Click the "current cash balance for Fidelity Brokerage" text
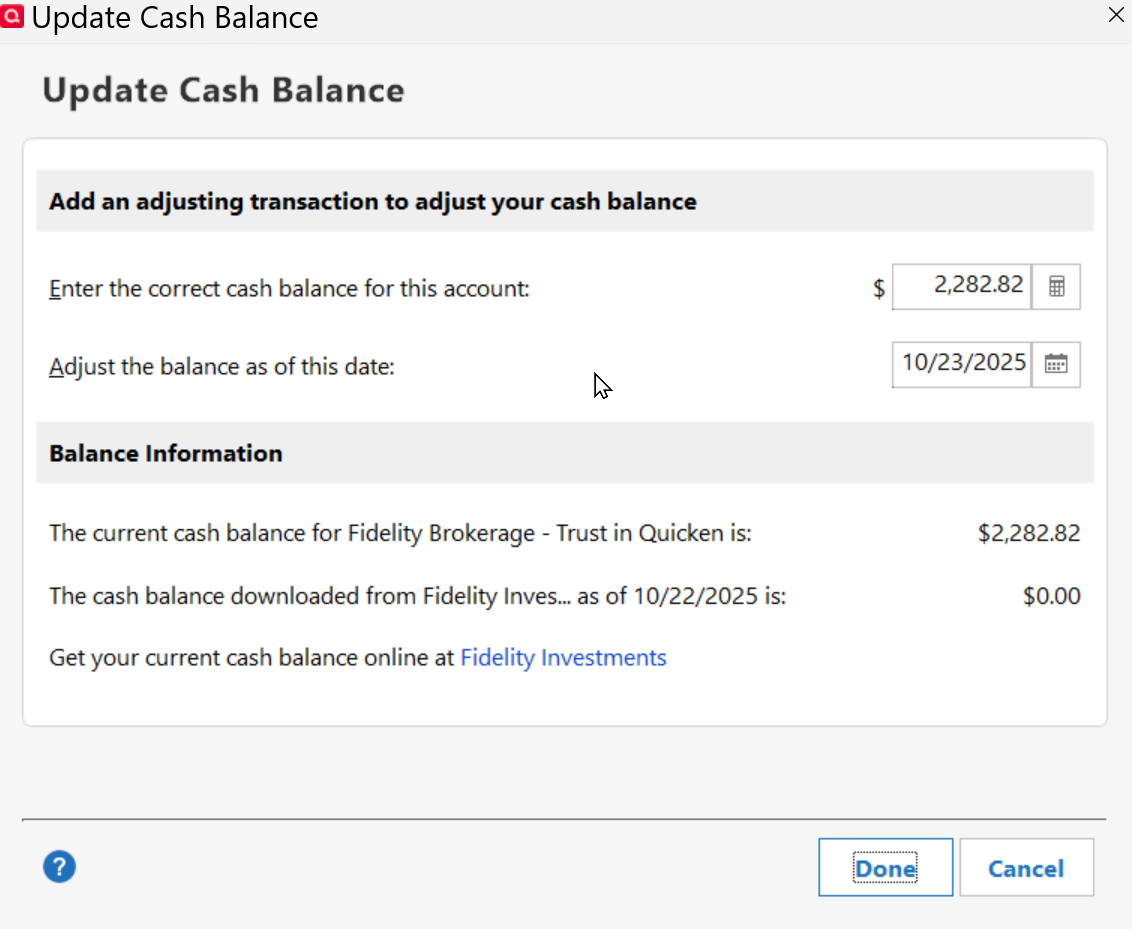This screenshot has height=929, width=1132. (x=400, y=533)
